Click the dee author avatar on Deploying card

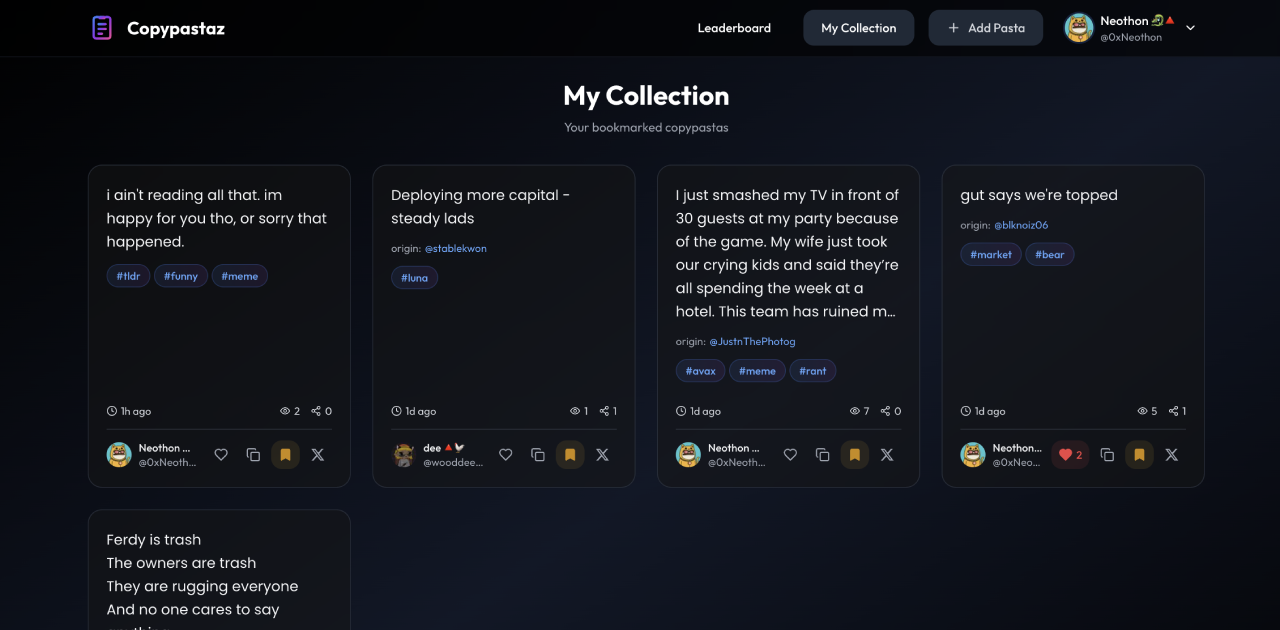[404, 455]
